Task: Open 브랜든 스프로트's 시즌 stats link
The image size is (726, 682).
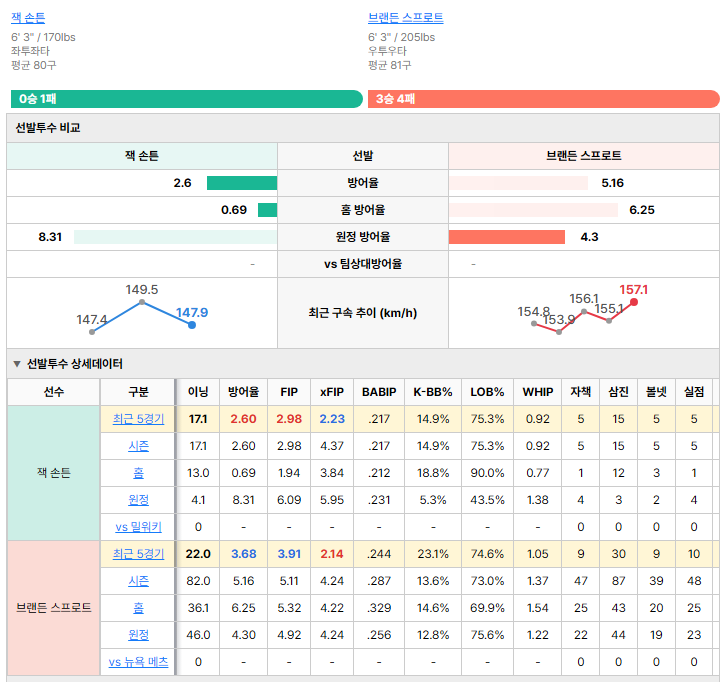Action: (138, 581)
